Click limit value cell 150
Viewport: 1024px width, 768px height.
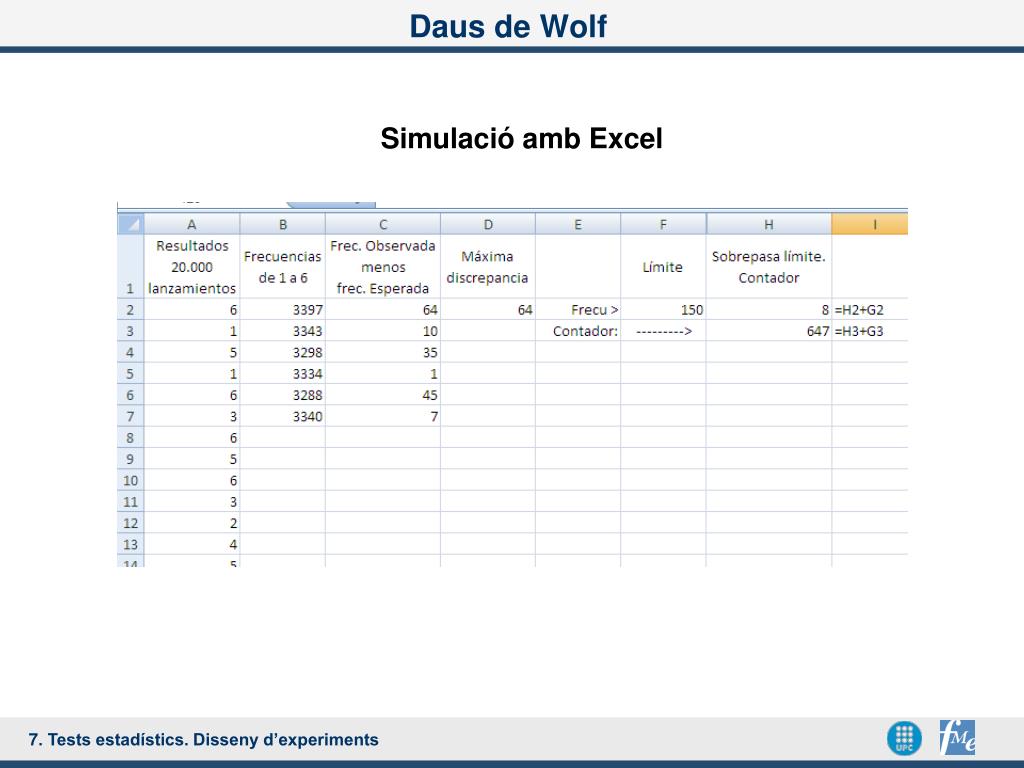coord(664,310)
